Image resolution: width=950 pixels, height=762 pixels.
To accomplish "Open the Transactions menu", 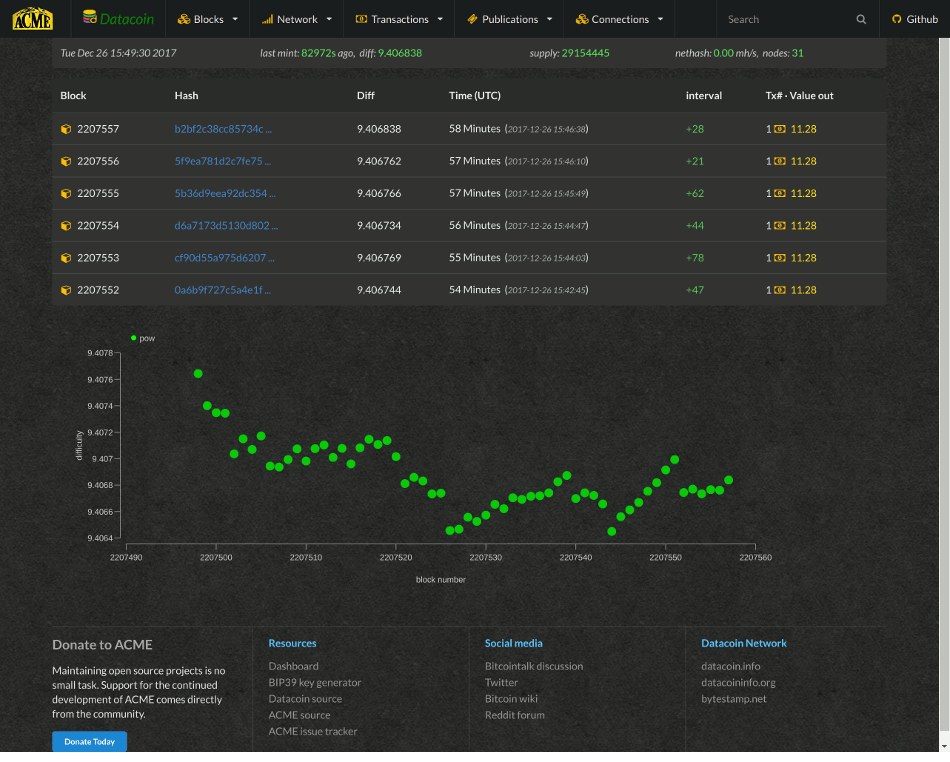I will pos(399,19).
